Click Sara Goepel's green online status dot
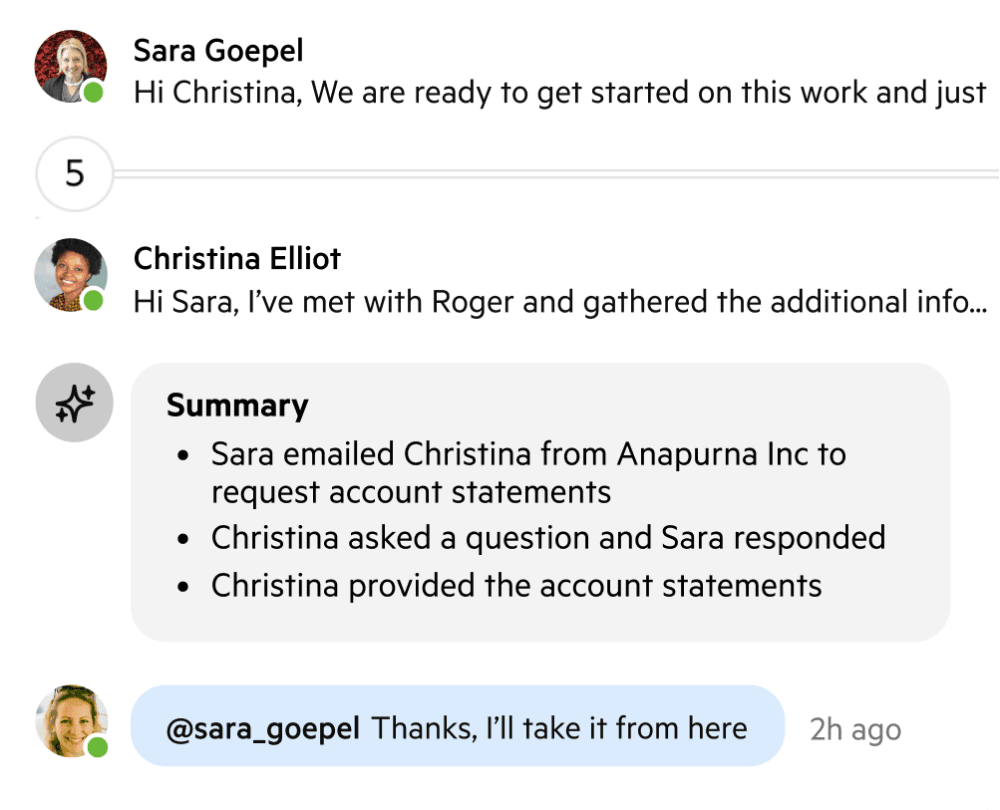Screen dimensions: 1000x810 pos(94,94)
